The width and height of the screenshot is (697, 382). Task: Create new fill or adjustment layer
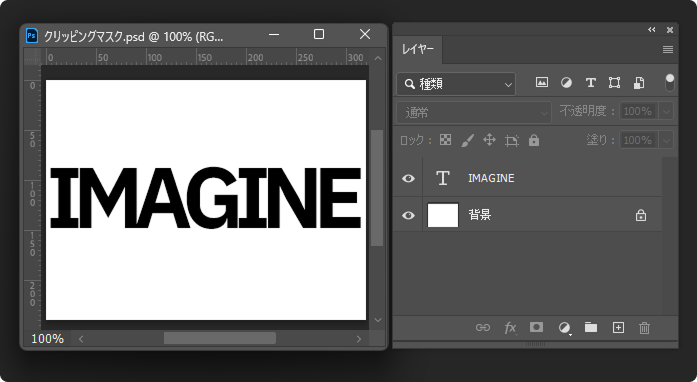[x=564, y=328]
